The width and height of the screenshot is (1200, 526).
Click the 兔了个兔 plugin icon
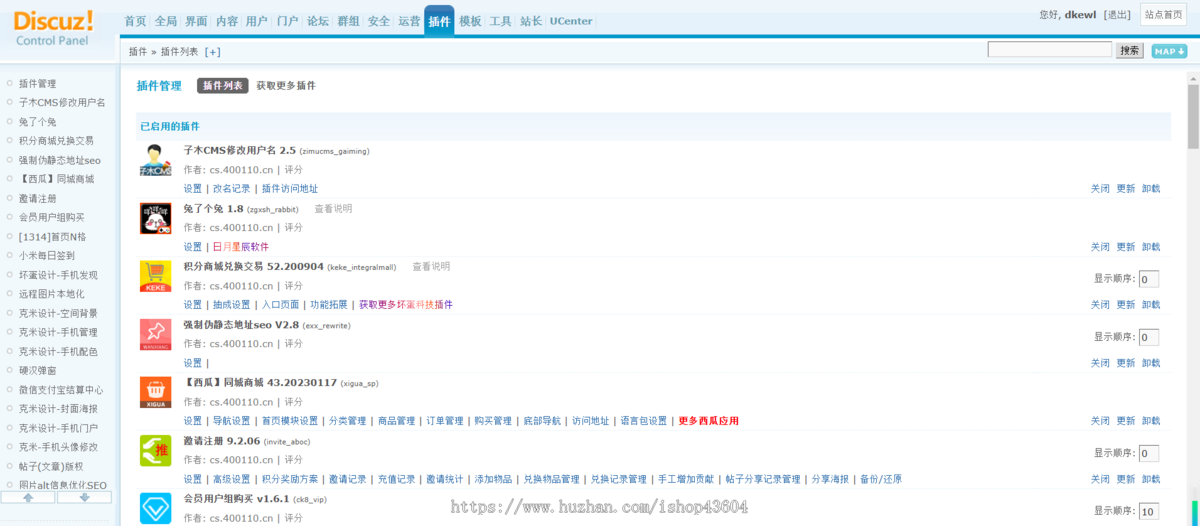click(x=155, y=218)
